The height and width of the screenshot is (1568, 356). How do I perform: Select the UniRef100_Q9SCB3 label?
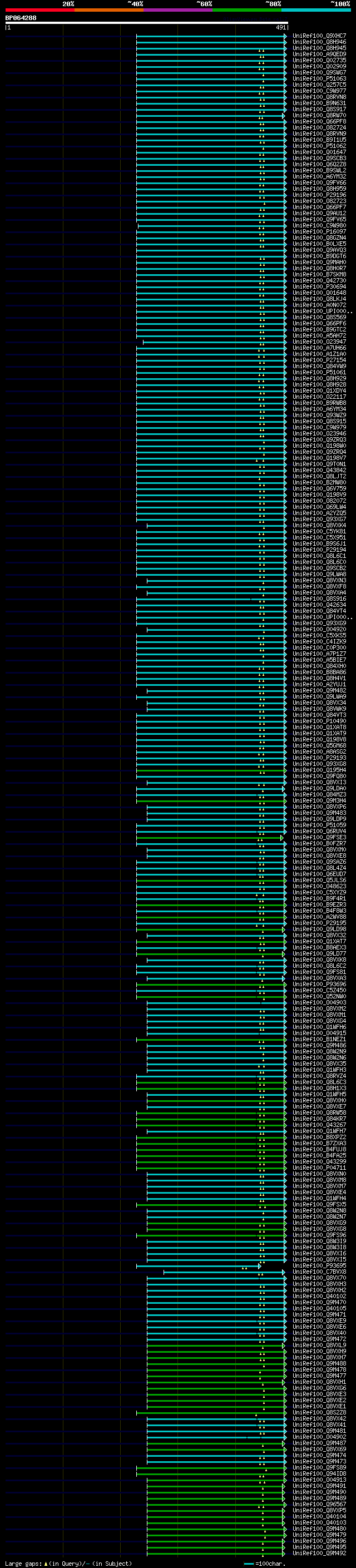coord(319,159)
